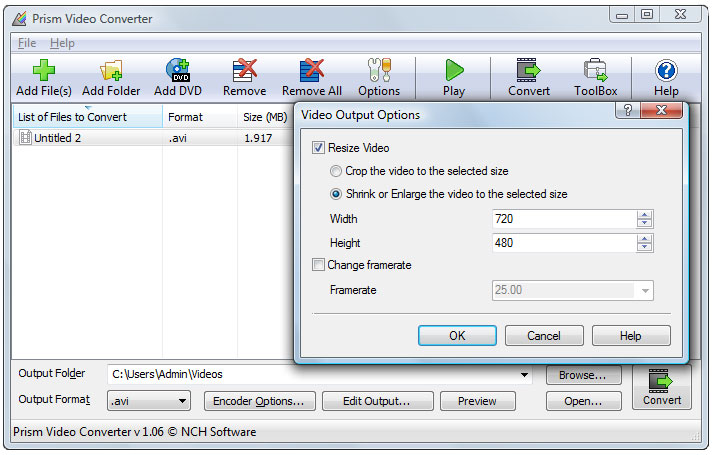This screenshot has height=455, width=713.
Task: Click the Browse... button
Action: click(583, 375)
